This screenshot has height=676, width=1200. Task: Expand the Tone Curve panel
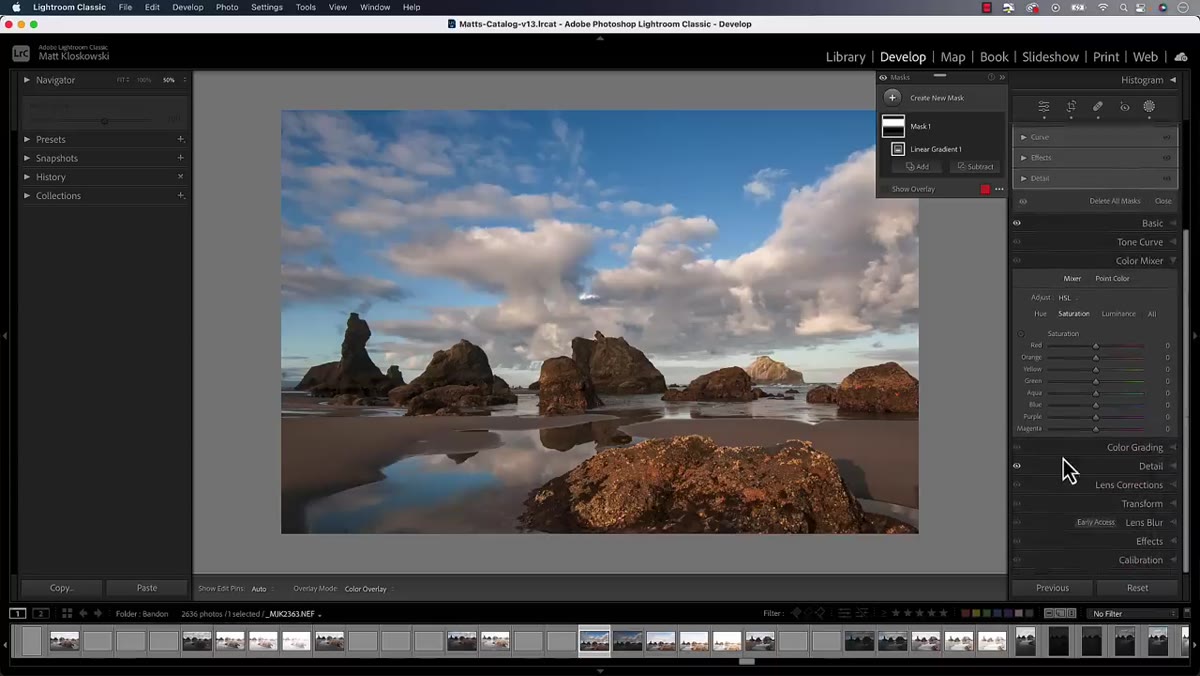pos(1173,242)
